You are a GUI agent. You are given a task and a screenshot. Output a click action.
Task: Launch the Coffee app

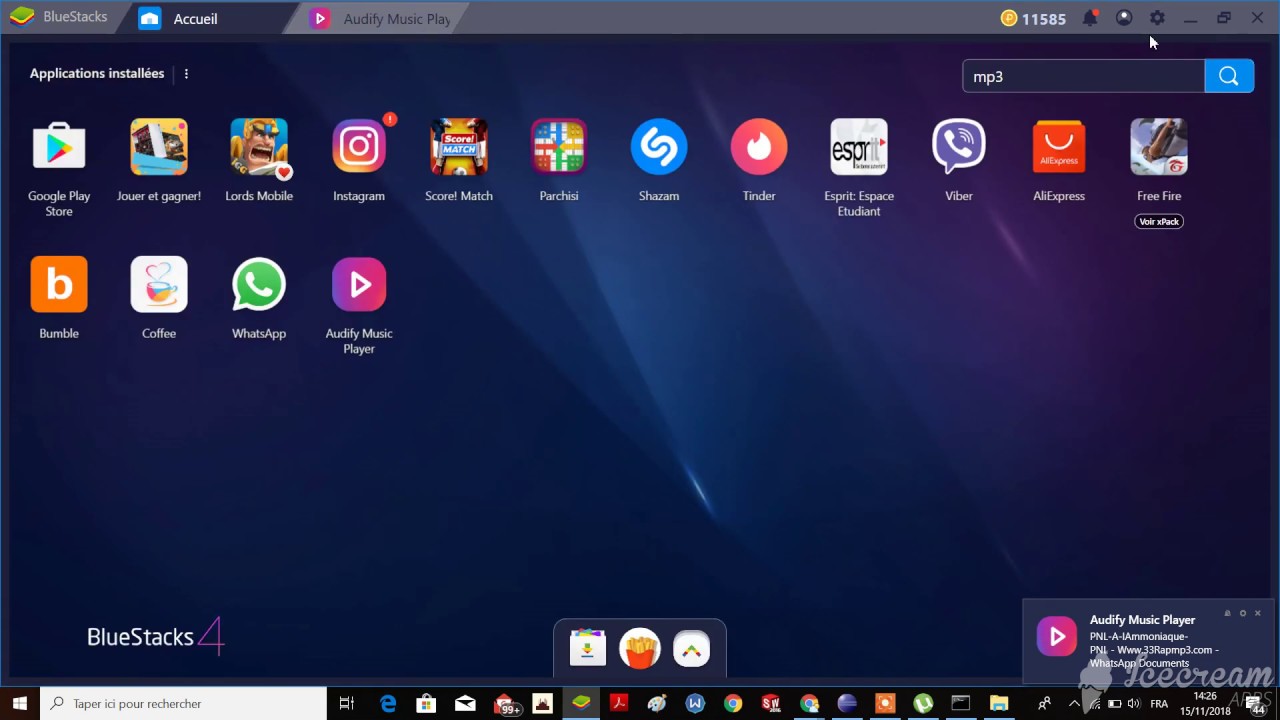[x=159, y=284]
